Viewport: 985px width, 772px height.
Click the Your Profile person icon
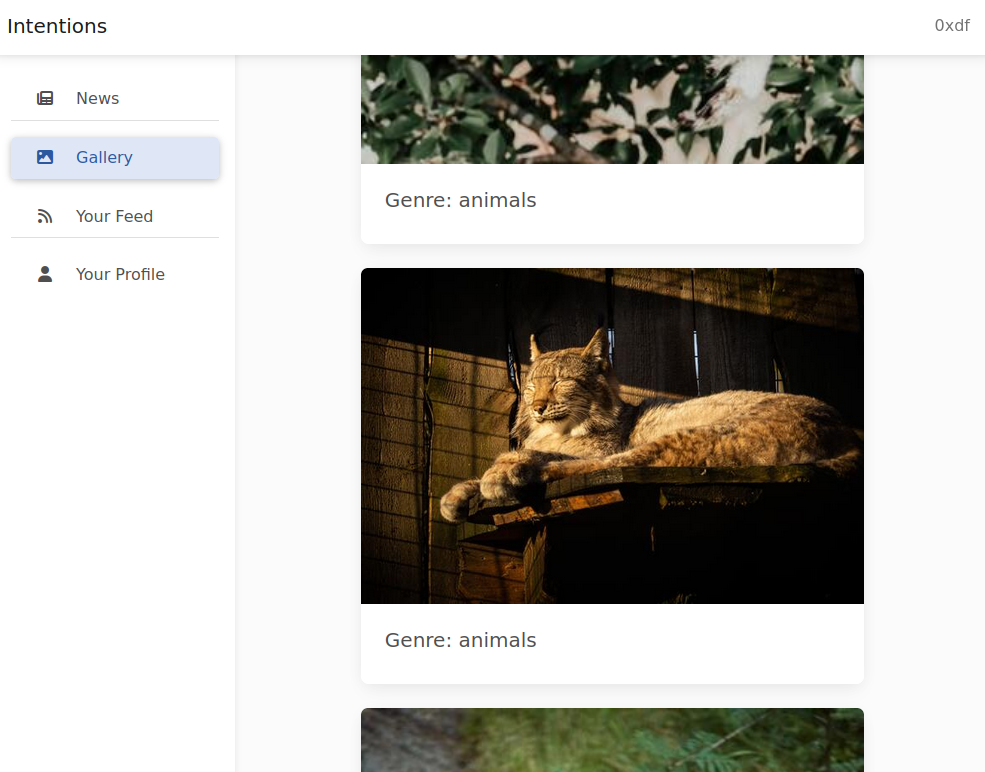45,274
